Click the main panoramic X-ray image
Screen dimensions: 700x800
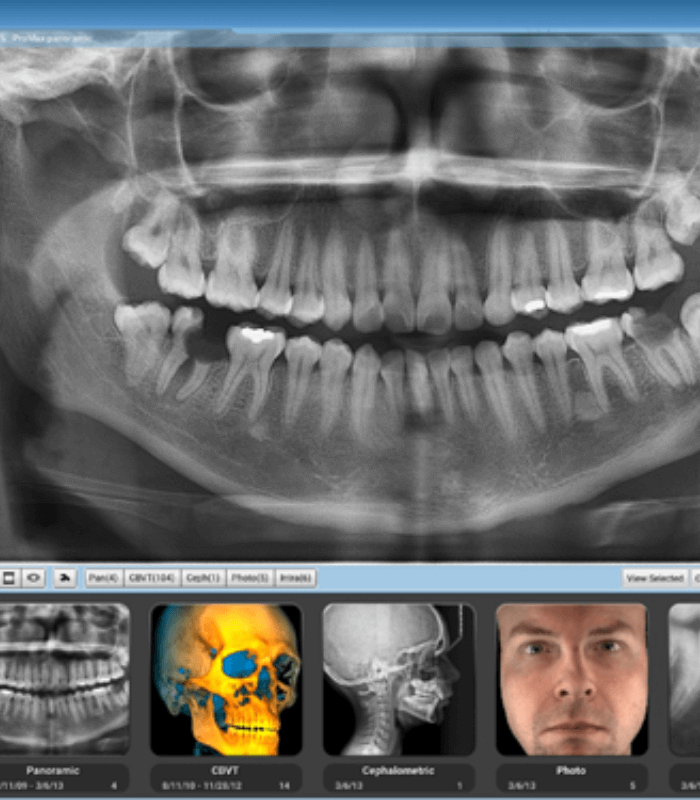(x=350, y=300)
